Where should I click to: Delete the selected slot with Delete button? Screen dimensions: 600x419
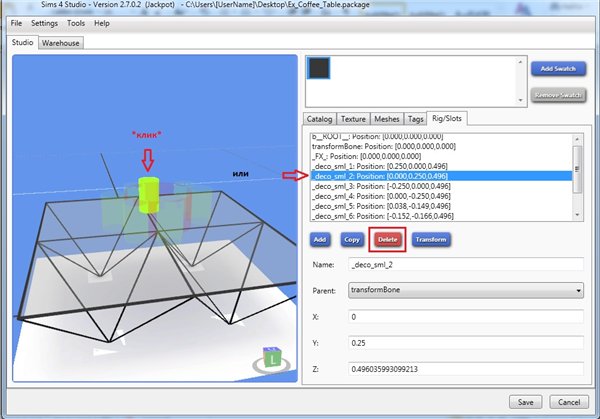click(388, 240)
